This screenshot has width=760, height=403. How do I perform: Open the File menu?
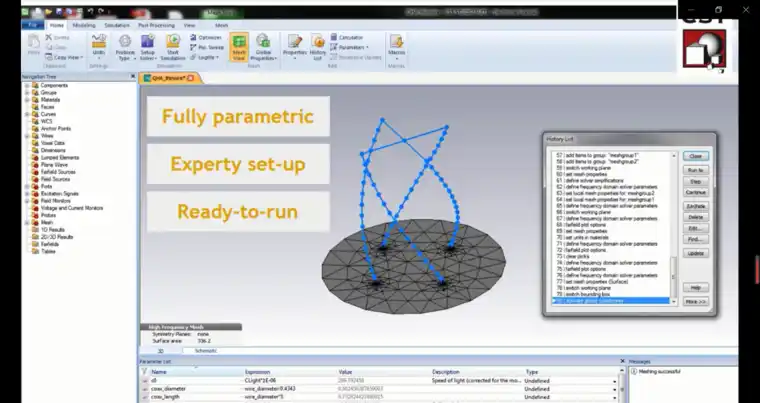pyautogui.click(x=33, y=25)
